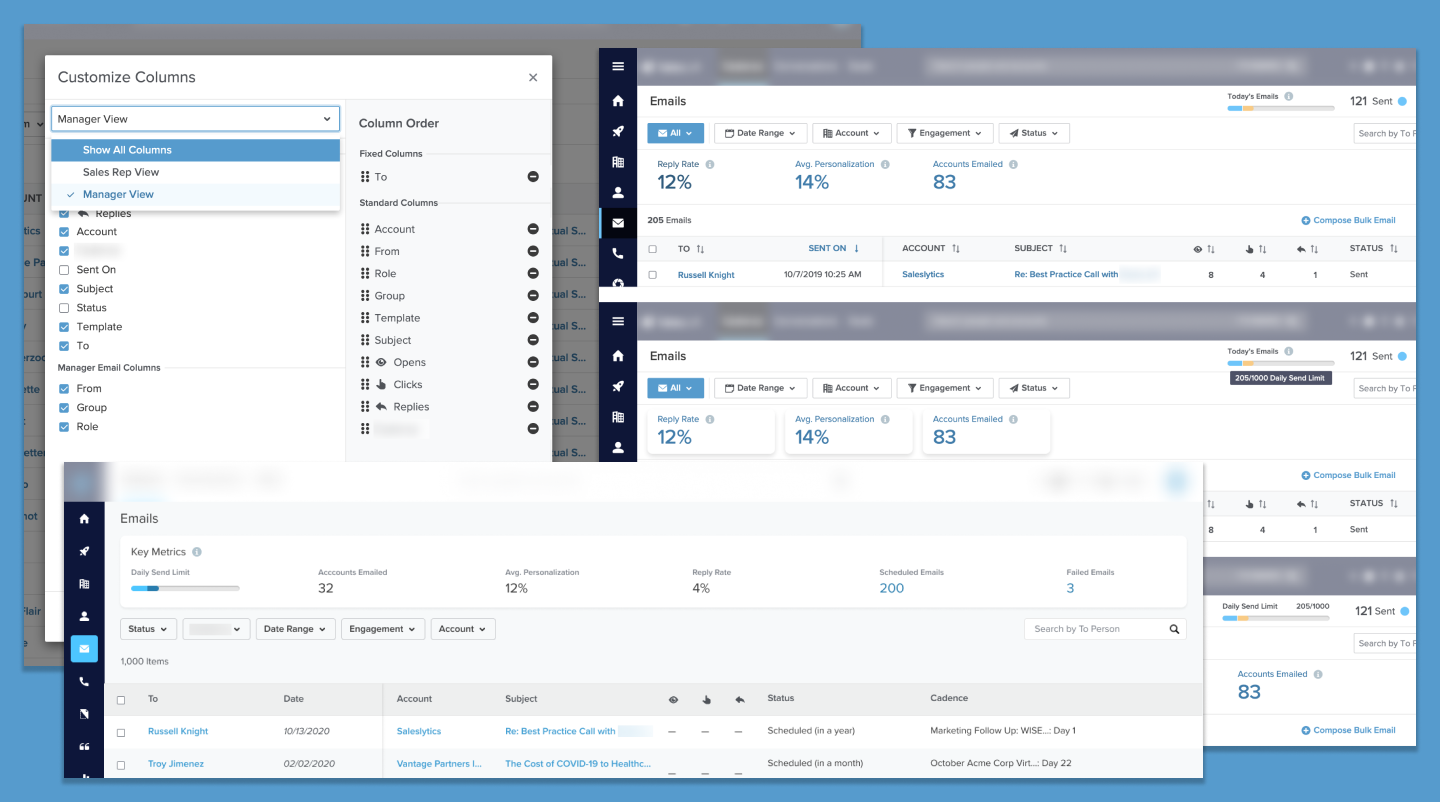Select the Home icon in the sidebar
The width and height of the screenshot is (1440, 802).
[x=84, y=520]
